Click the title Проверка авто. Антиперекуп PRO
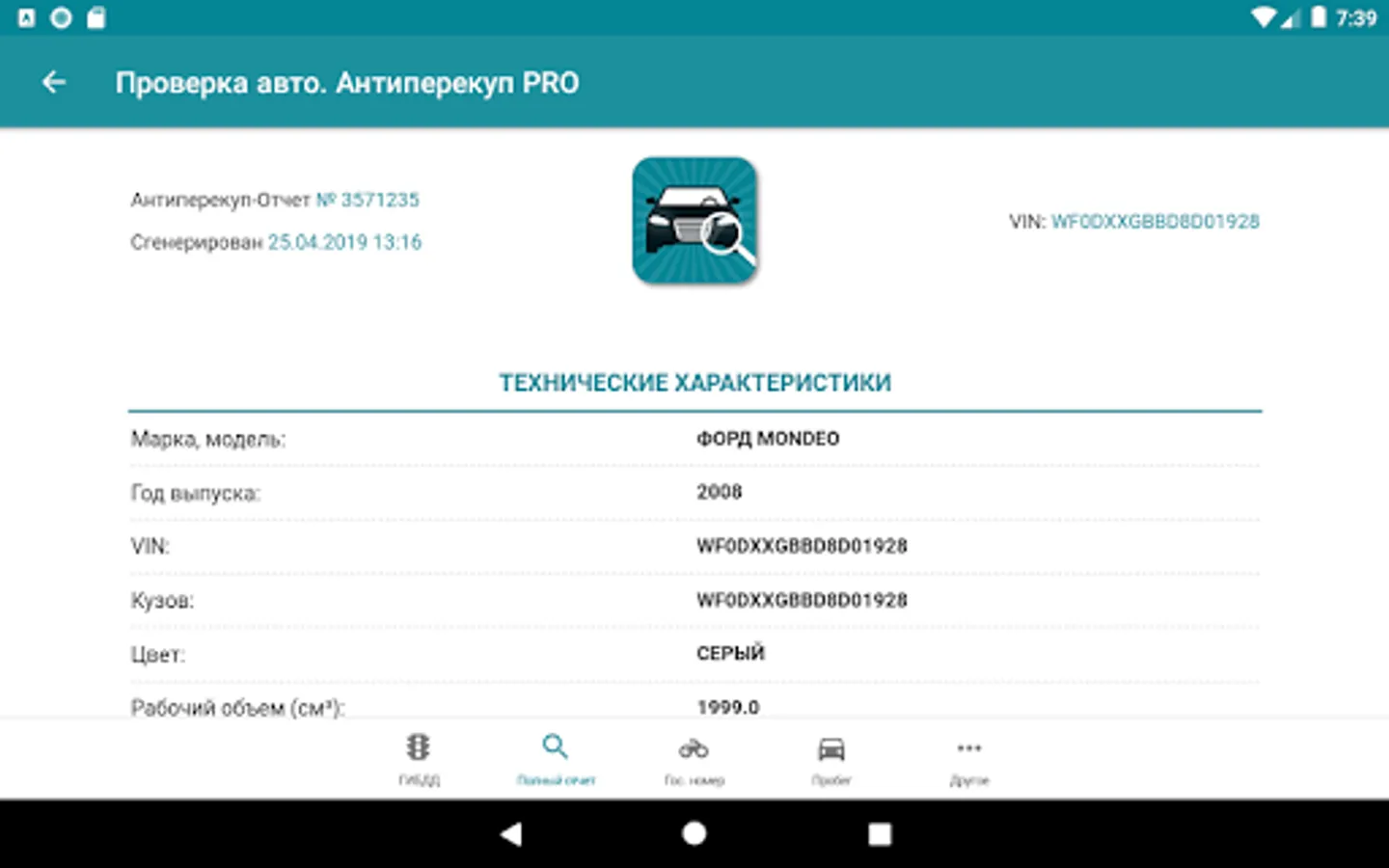This screenshot has height=868, width=1389. click(x=347, y=83)
